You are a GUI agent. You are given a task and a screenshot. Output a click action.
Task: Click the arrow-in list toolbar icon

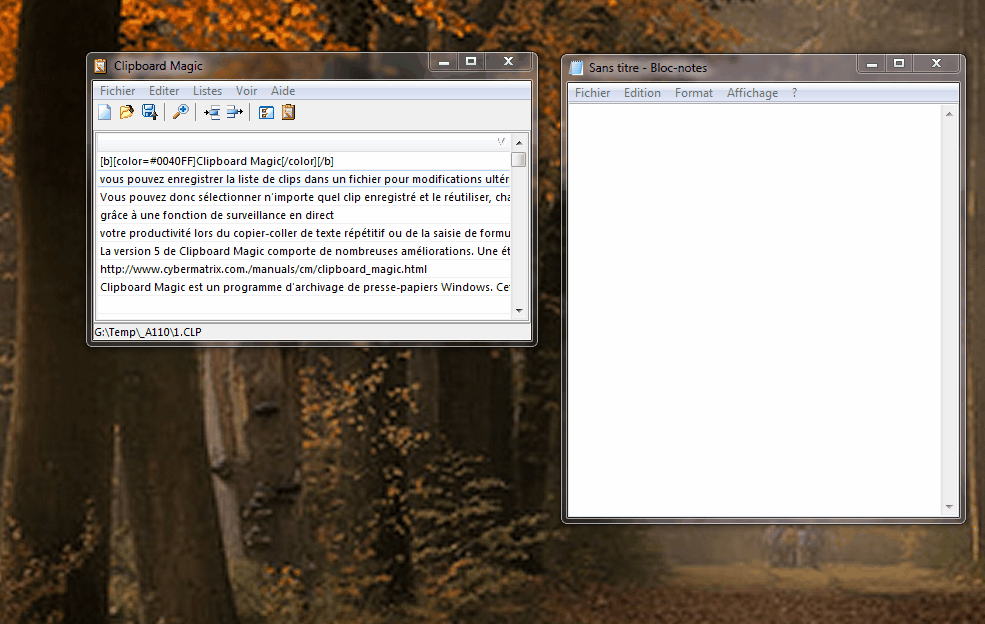(212, 112)
